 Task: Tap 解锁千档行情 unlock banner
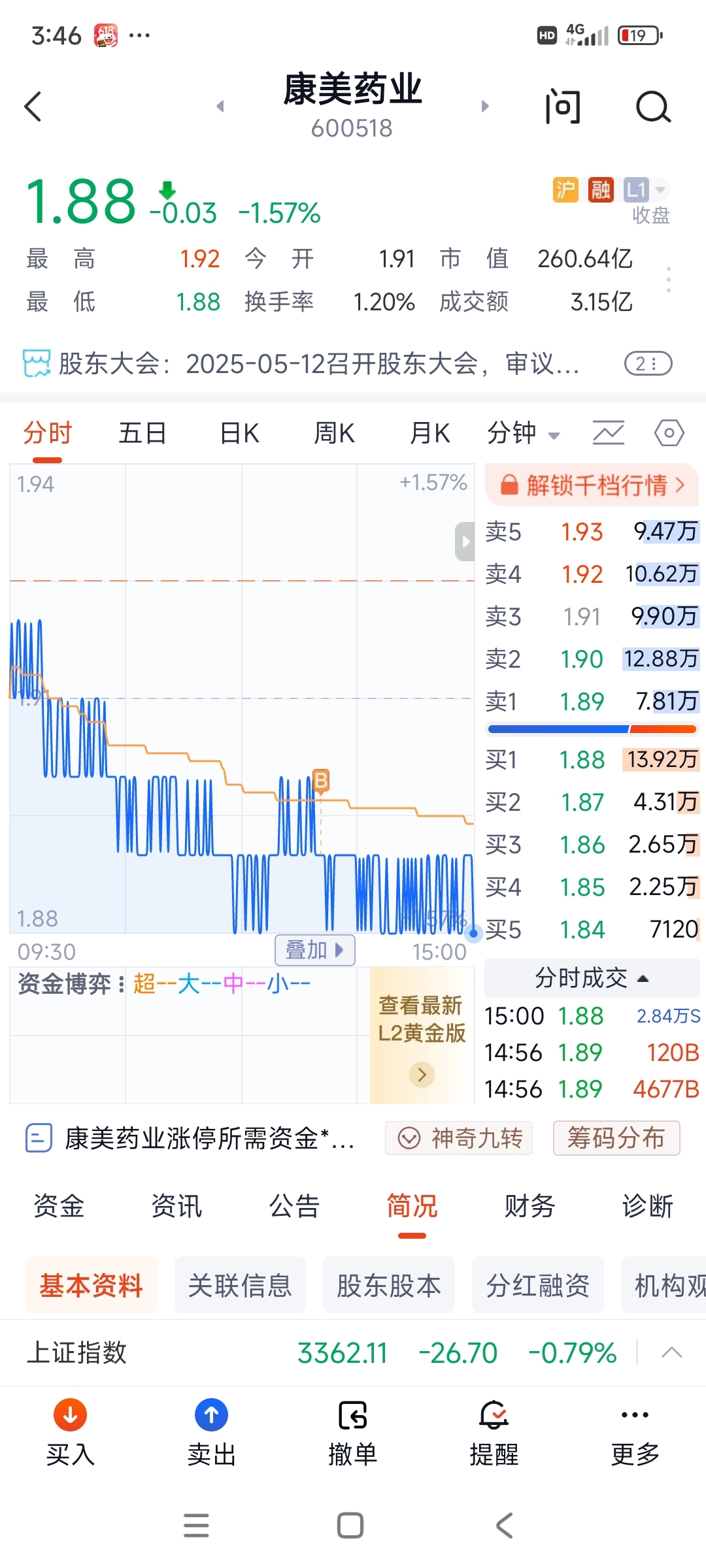(x=592, y=485)
